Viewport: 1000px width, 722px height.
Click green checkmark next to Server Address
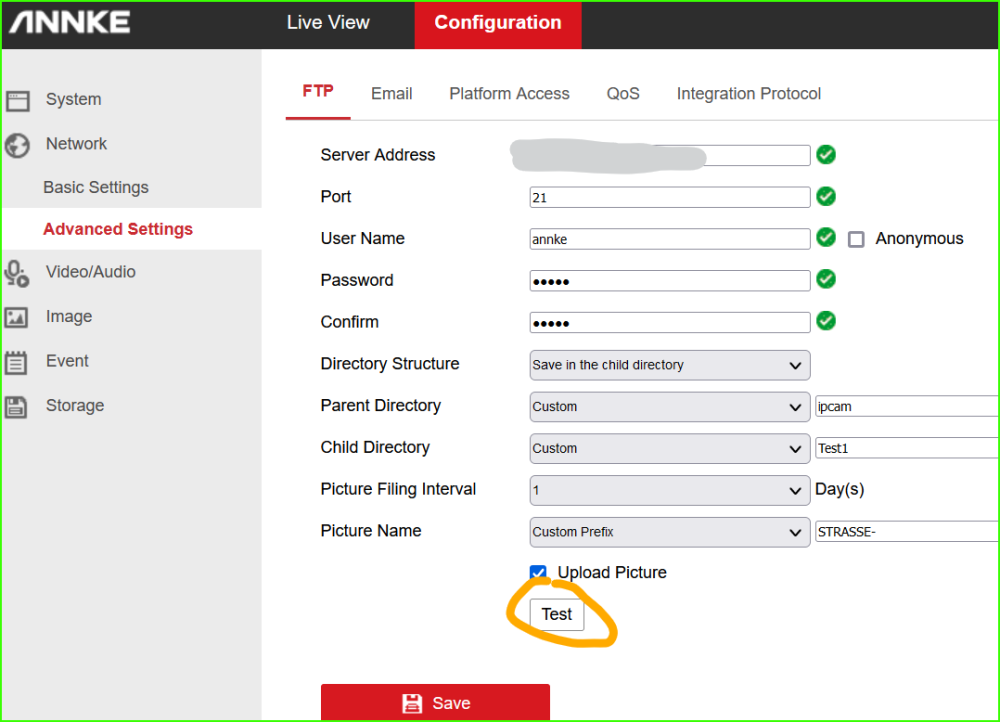(x=826, y=154)
